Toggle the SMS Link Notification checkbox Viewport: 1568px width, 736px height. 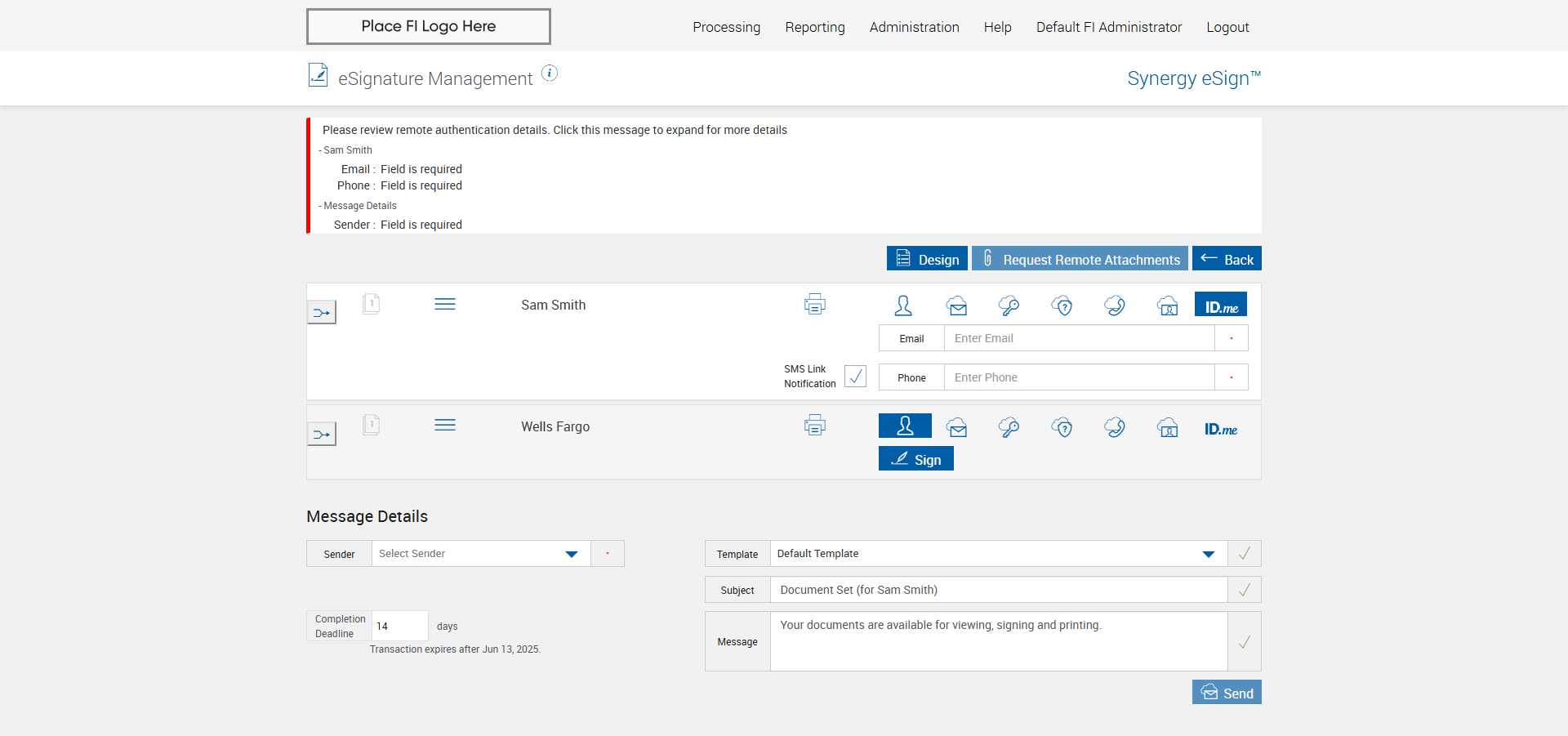point(855,377)
